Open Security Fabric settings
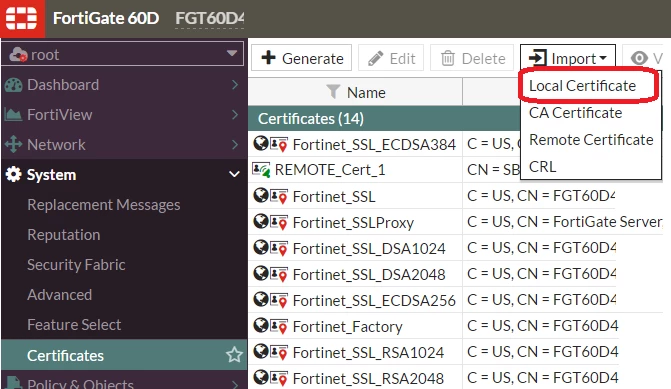 point(76,264)
